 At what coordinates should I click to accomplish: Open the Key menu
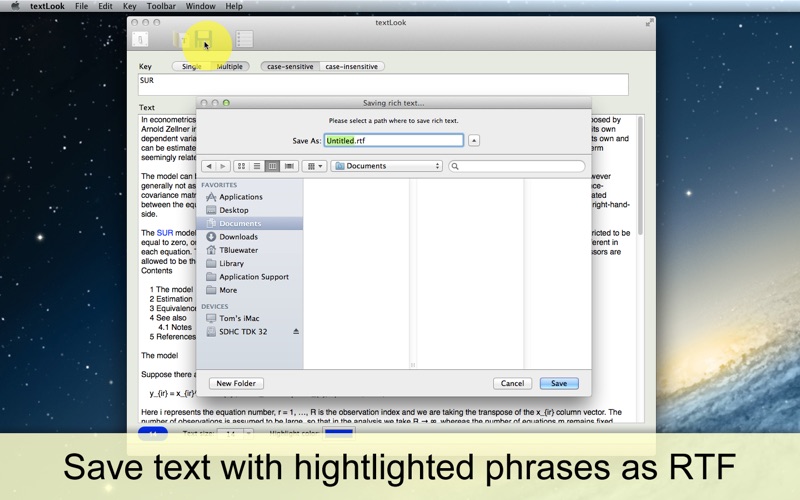(x=130, y=6)
